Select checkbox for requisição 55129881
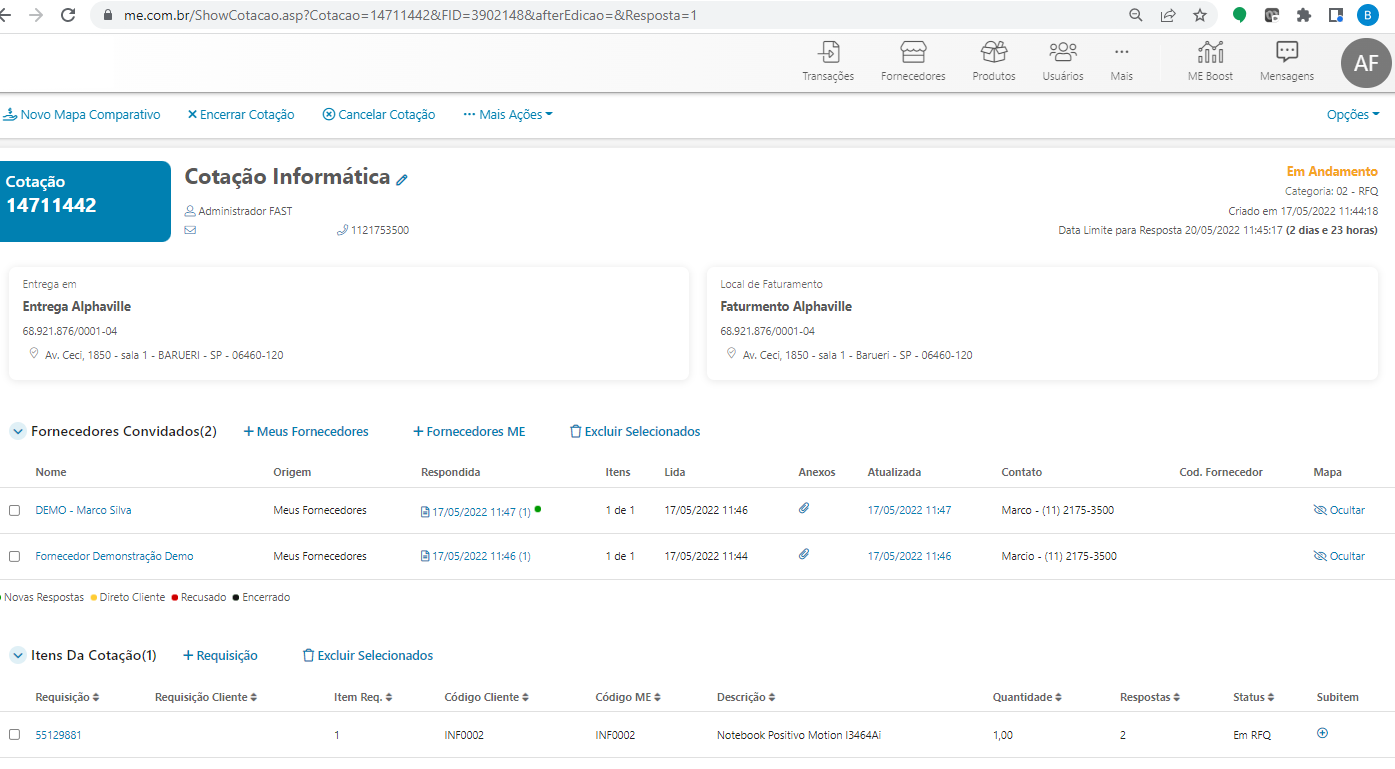This screenshot has height=769, width=1395. [x=14, y=734]
